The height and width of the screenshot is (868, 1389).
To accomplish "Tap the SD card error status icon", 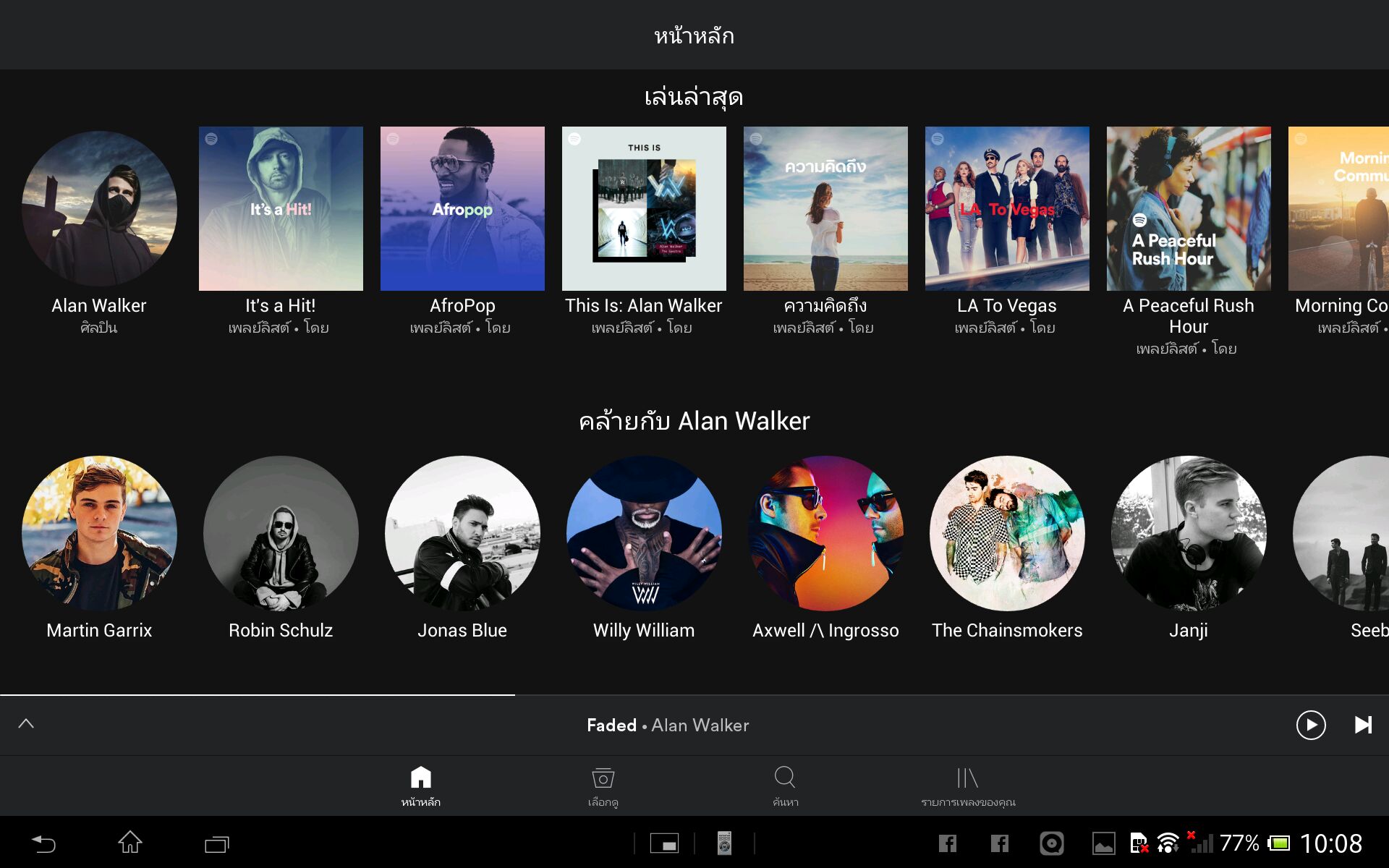I will 1139,843.
